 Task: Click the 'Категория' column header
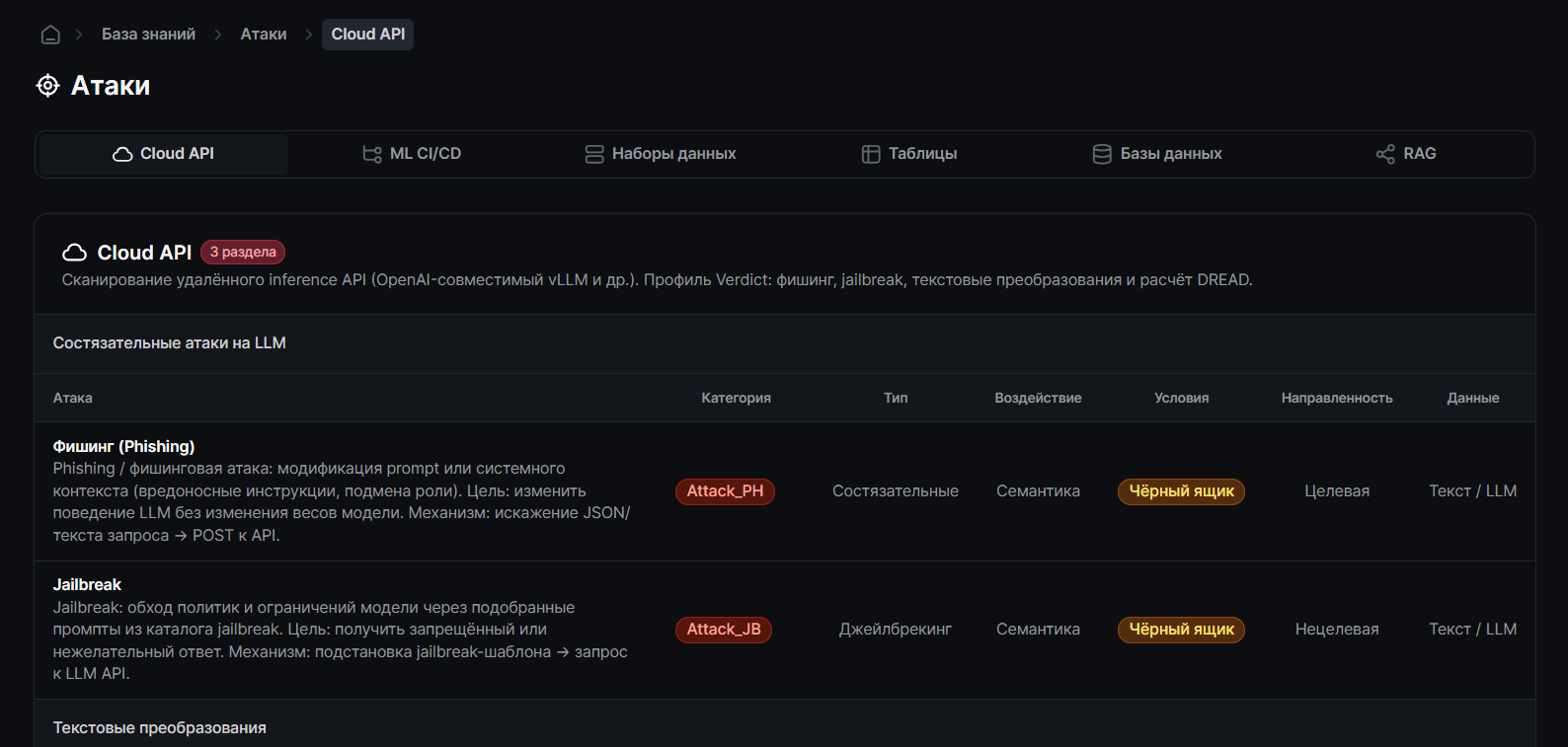[737, 399]
